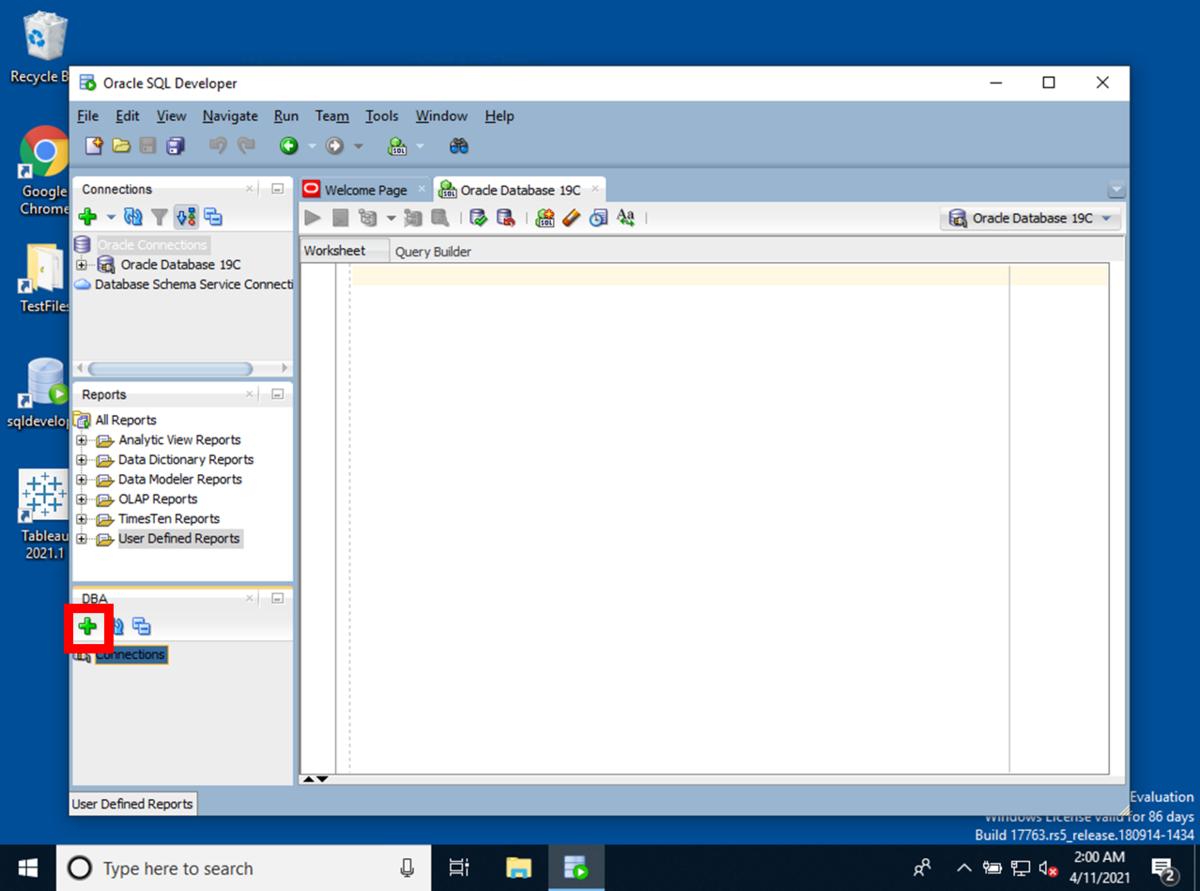Switch to the Welcome Page tab
Screen dimensions: 1200x891
(365, 190)
